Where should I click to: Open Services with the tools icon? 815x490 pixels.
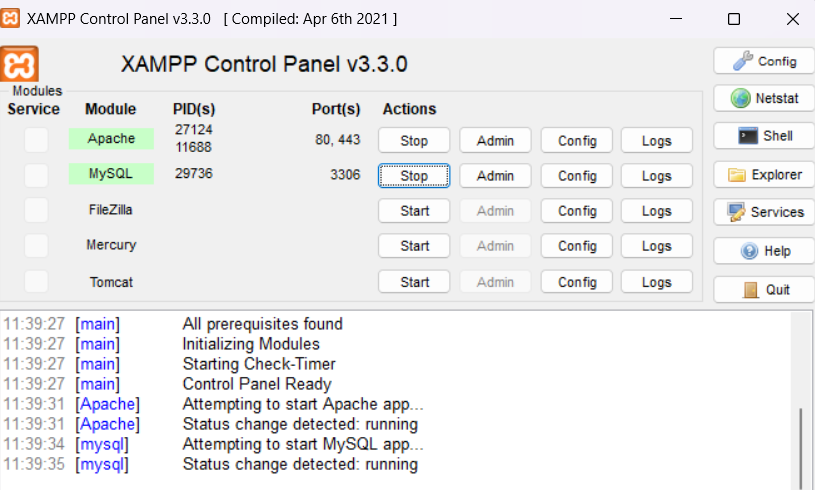click(763, 212)
